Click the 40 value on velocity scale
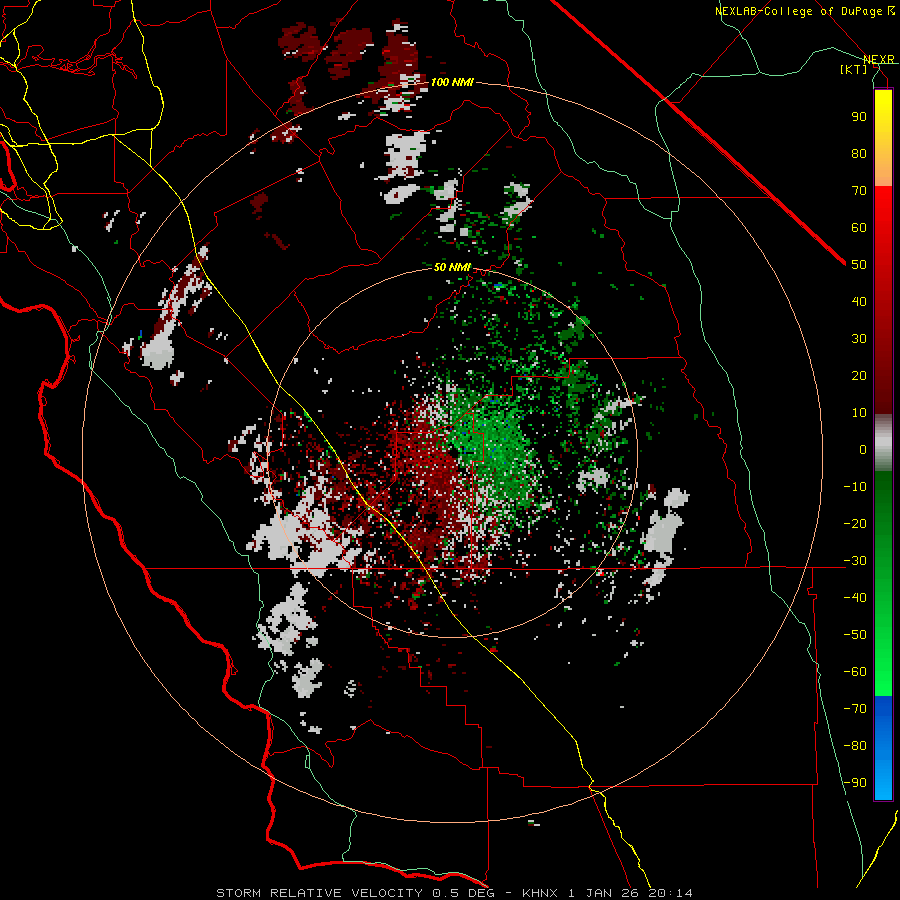The image size is (900, 900). [859, 301]
